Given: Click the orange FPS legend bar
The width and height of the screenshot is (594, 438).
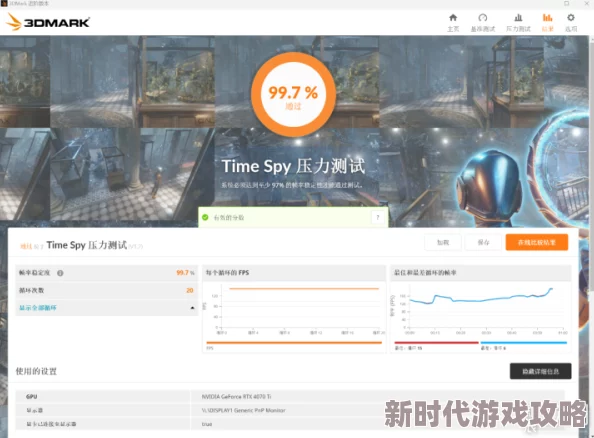Looking at the screenshot, I should (x=294, y=343).
